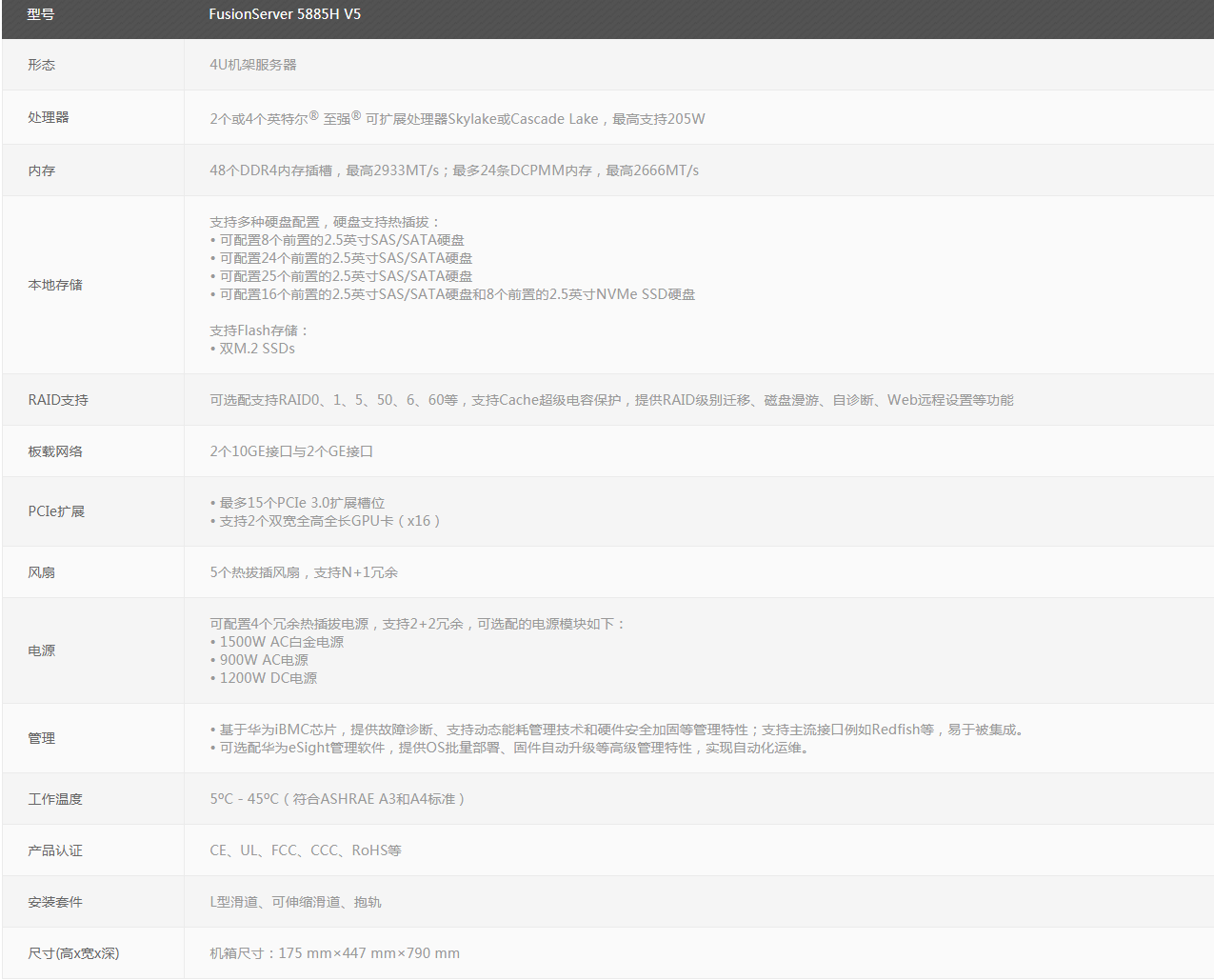Click the 可配置25个前置的2.5英寸SAS/SATA硬盘 bullet
Viewport: 1214px width, 980px height.
(341, 276)
